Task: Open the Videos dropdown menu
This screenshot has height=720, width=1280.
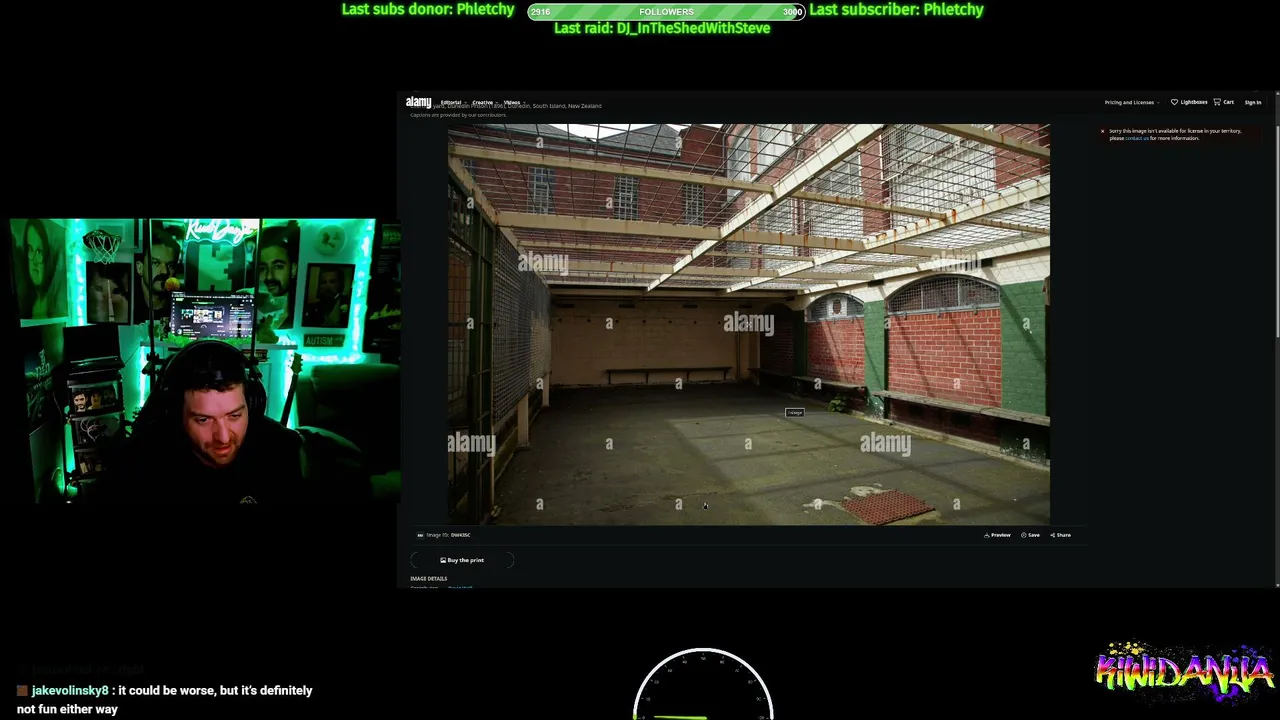Action: 513,102
